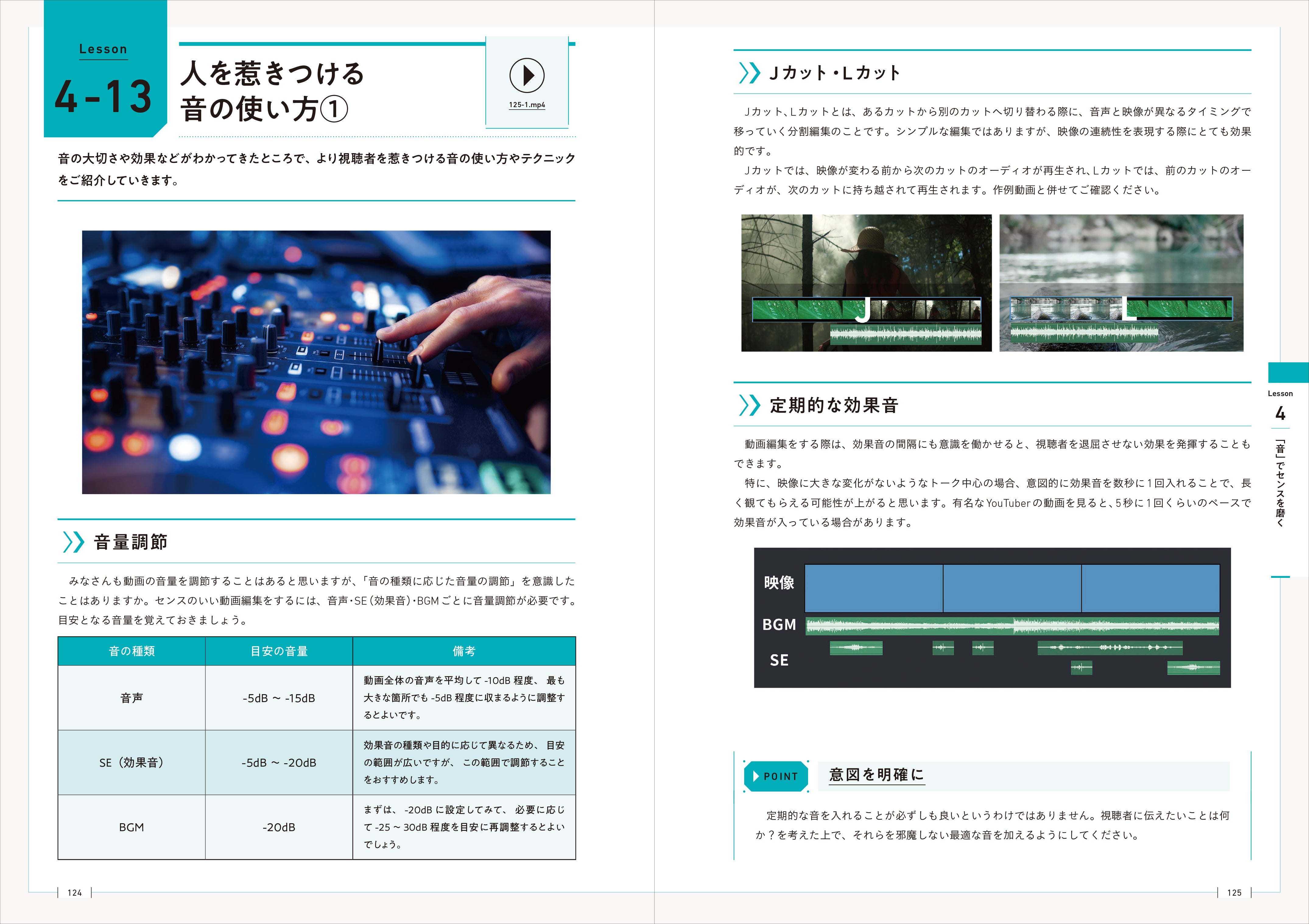1309x924 pixels.
Task: Click the SE（効果音） table cell
Action: pos(132,763)
